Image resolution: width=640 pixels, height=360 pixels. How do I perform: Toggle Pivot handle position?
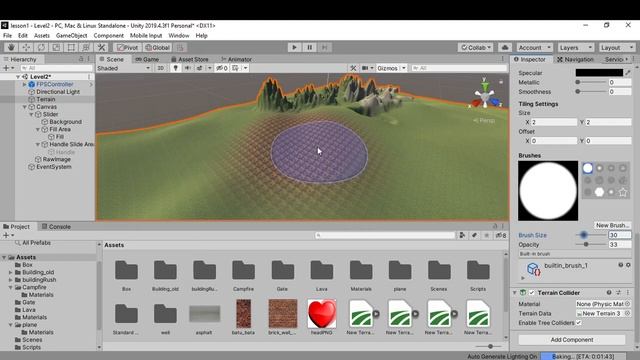click(x=127, y=47)
